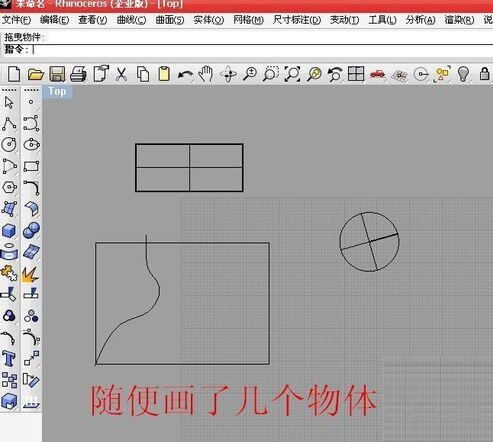Open the 查看(V) menu

pyautogui.click(x=93, y=20)
